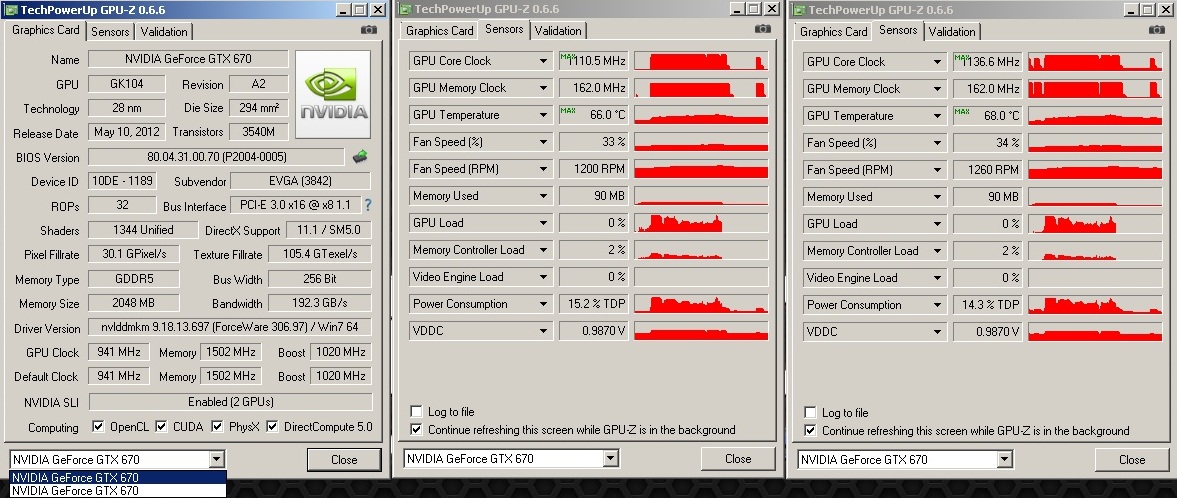Open GPU selector dropdown in middle window
Viewport: 1177px width, 498px height.
click(x=610, y=458)
